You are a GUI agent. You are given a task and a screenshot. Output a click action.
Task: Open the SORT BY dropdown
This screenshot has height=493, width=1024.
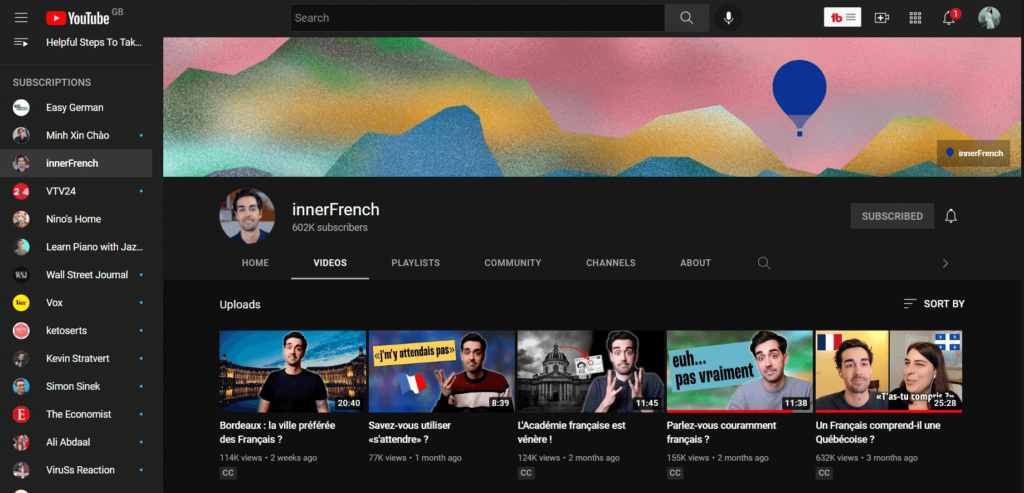click(x=934, y=304)
